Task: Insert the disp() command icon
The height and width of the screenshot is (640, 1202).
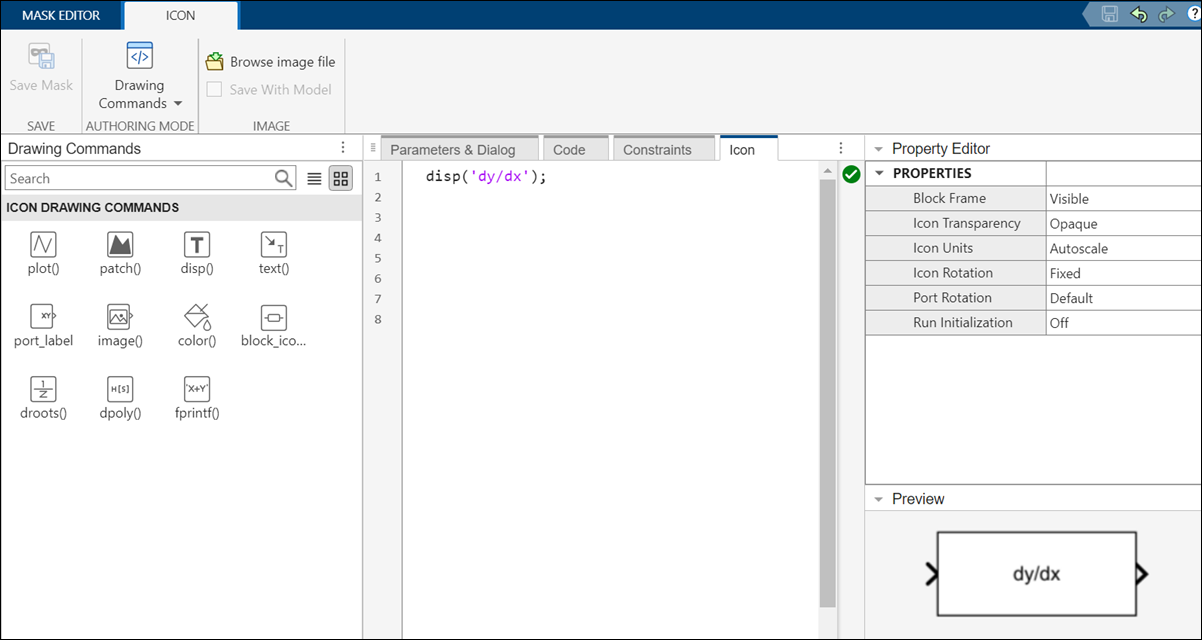Action: pyautogui.click(x=196, y=253)
